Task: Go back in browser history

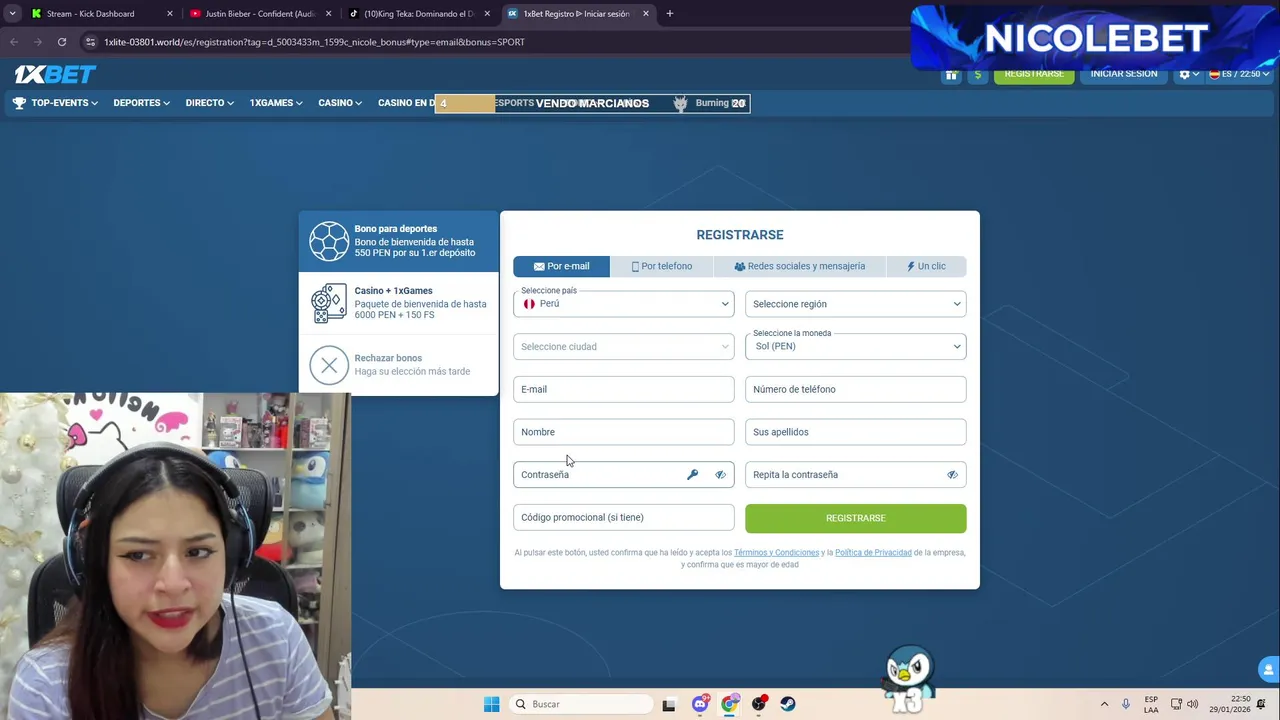Action: tap(14, 42)
